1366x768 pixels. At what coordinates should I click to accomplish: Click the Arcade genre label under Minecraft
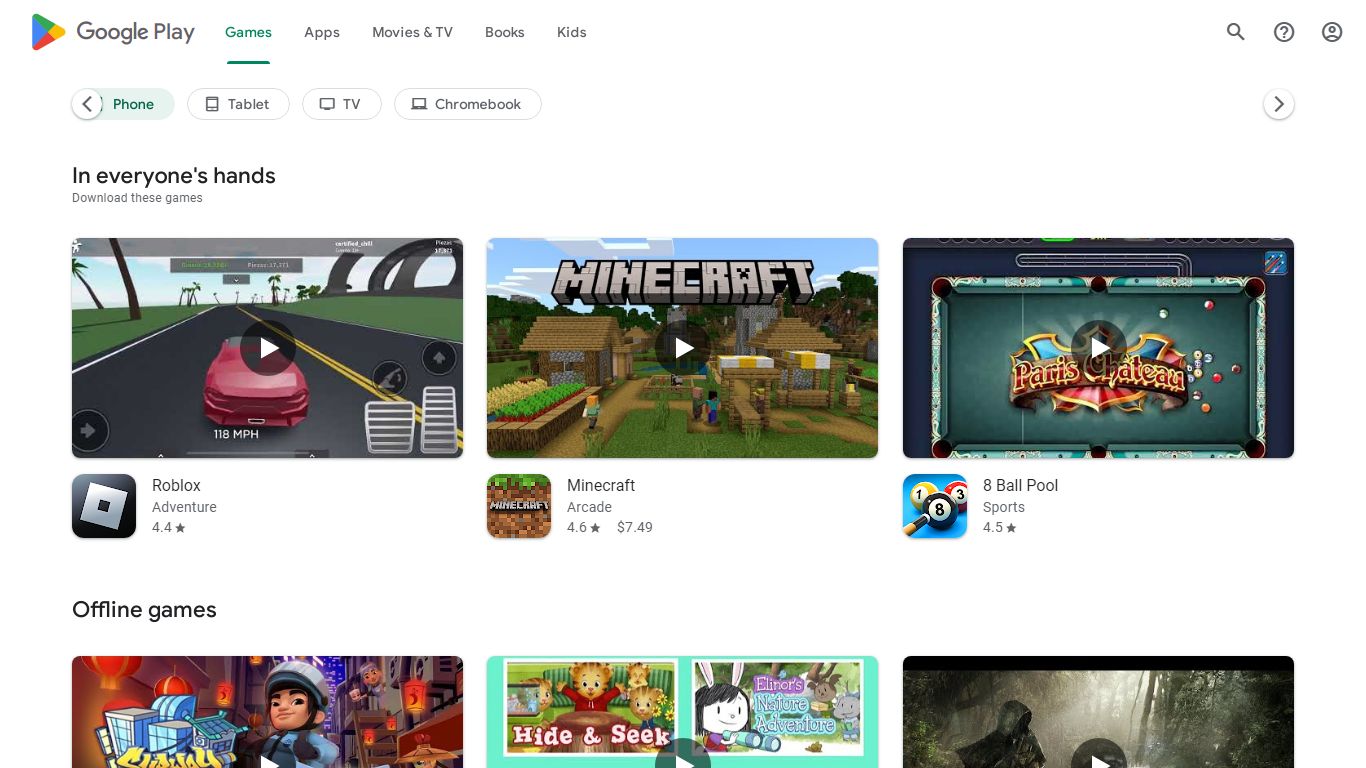click(589, 507)
